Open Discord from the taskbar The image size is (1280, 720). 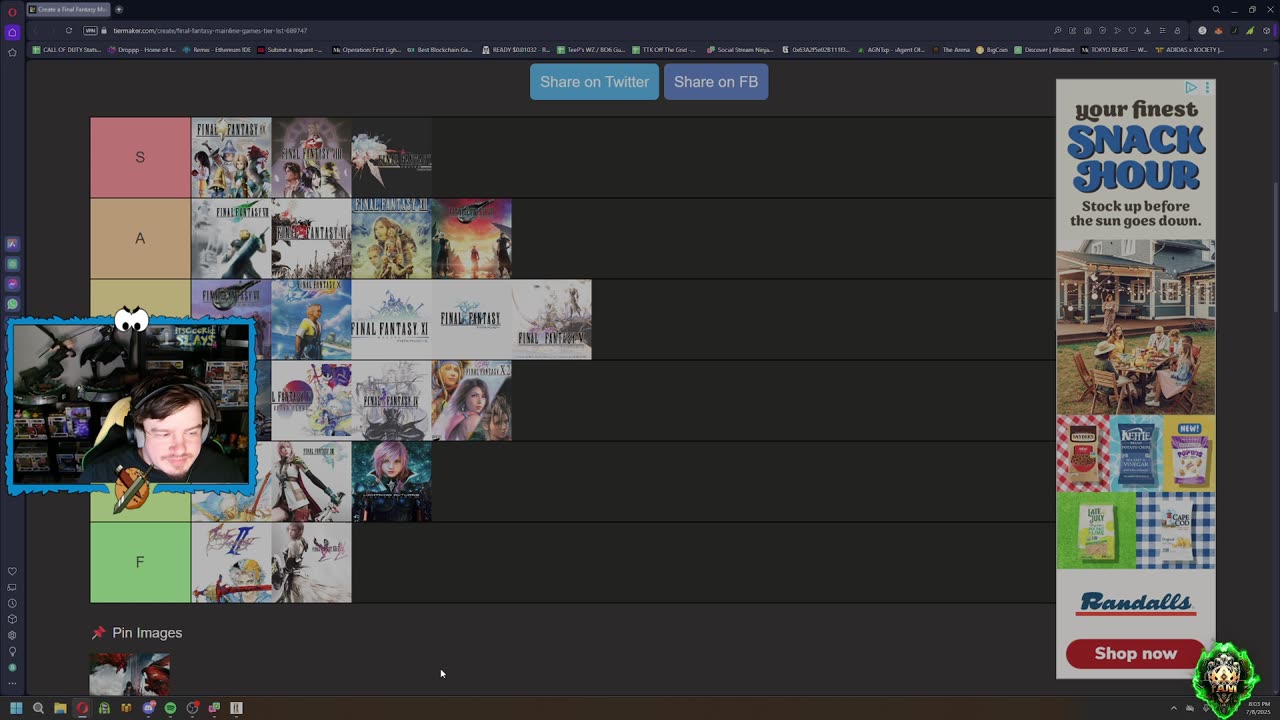point(148,708)
